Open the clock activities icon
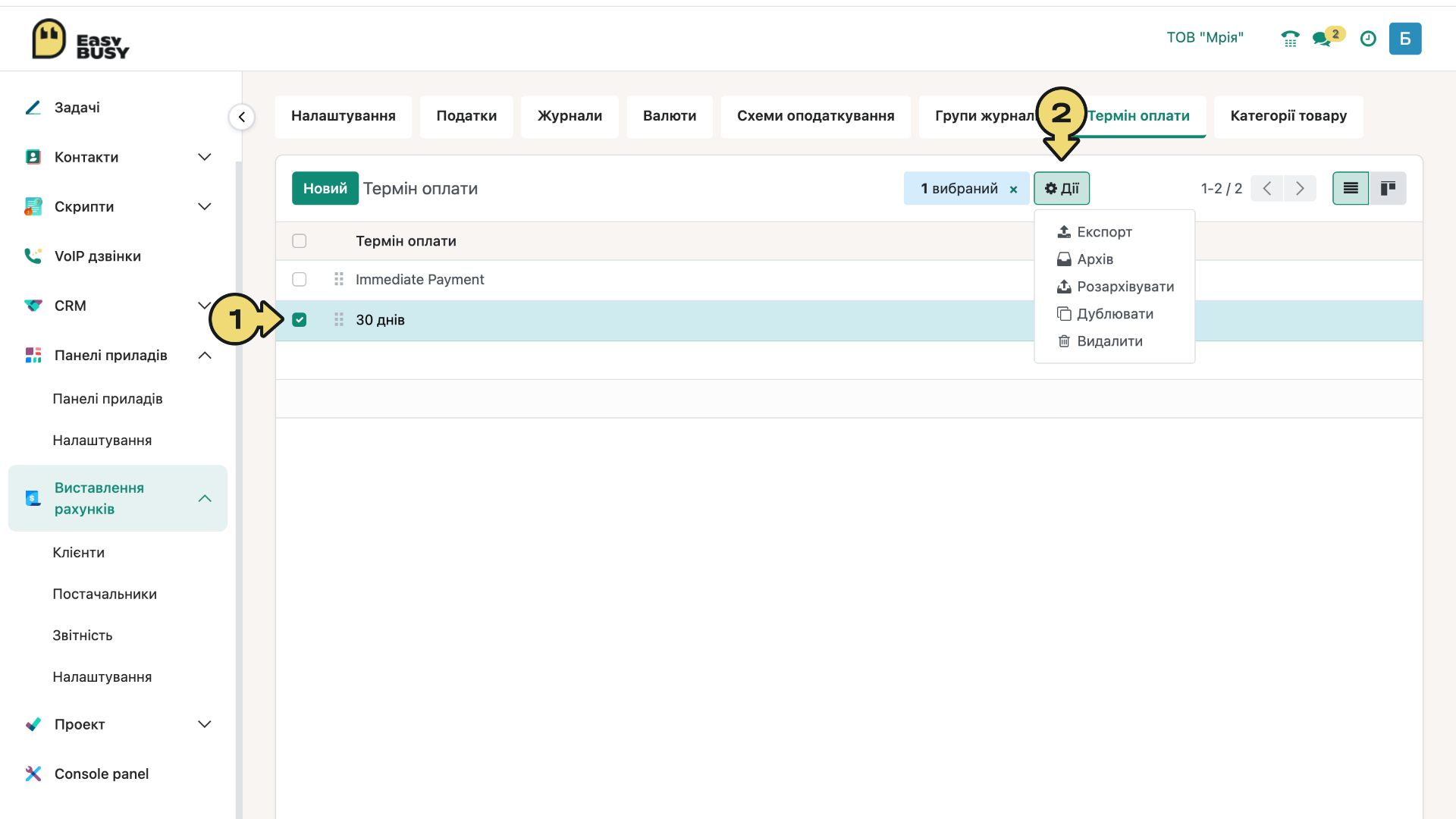1456x819 pixels. pos(1368,39)
